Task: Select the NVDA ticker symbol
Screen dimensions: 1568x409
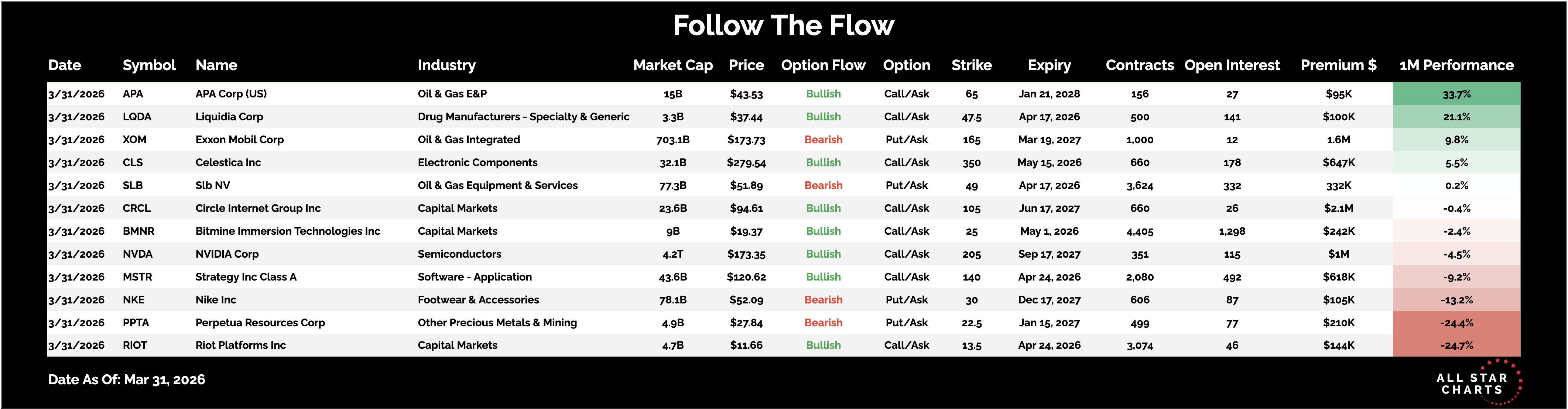Action: click(138, 254)
